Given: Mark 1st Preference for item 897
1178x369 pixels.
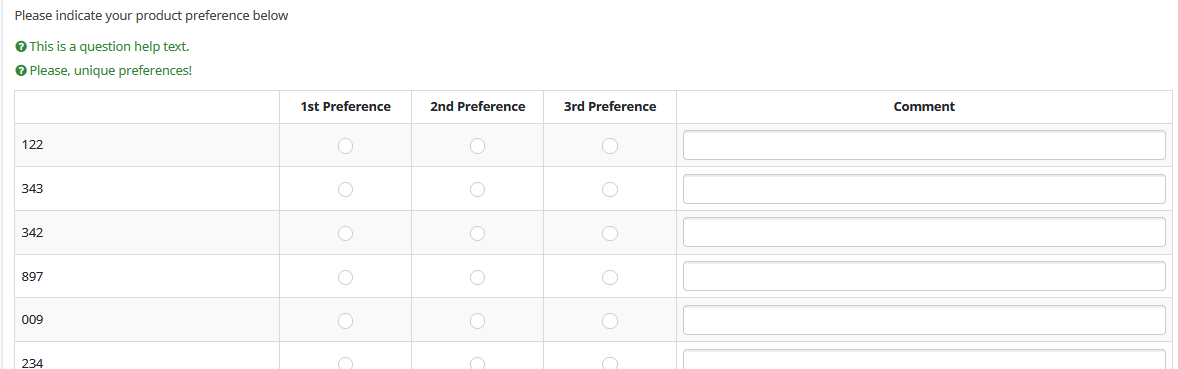Looking at the screenshot, I should (345, 277).
